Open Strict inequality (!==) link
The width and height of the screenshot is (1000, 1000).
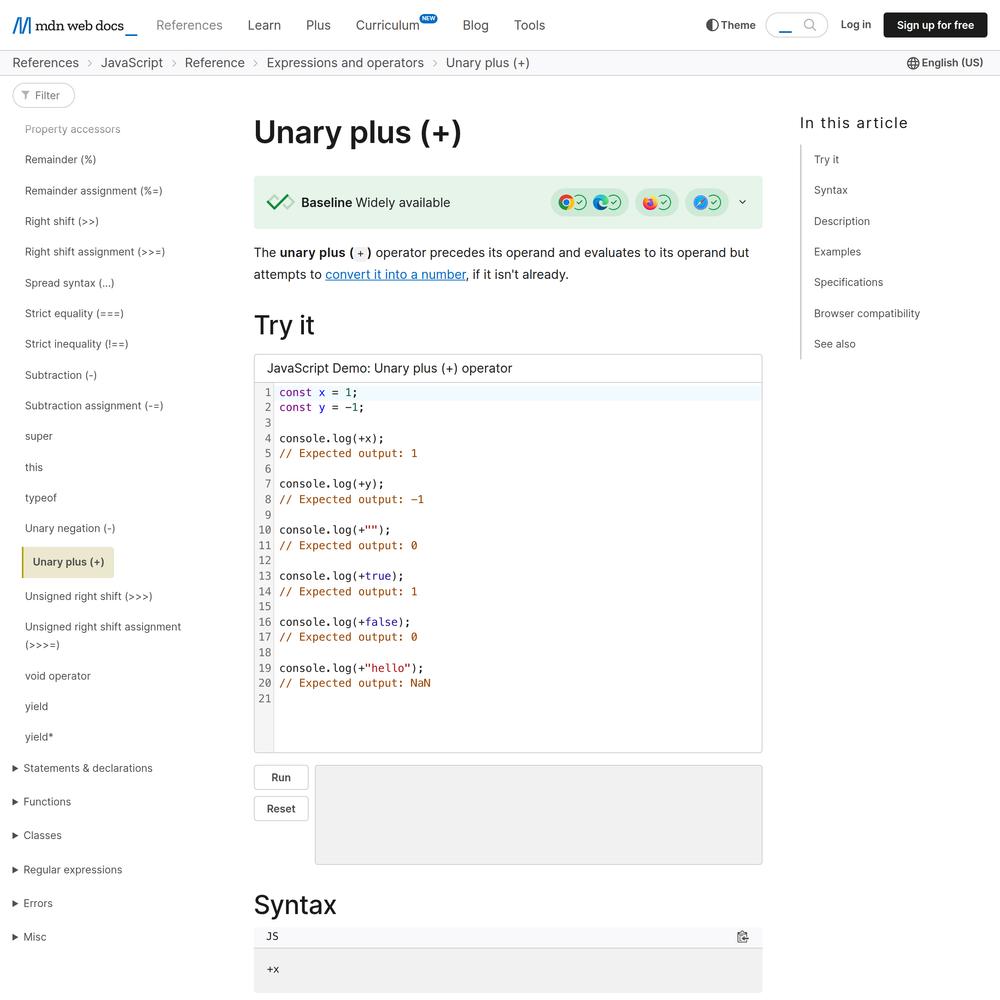[77, 344]
